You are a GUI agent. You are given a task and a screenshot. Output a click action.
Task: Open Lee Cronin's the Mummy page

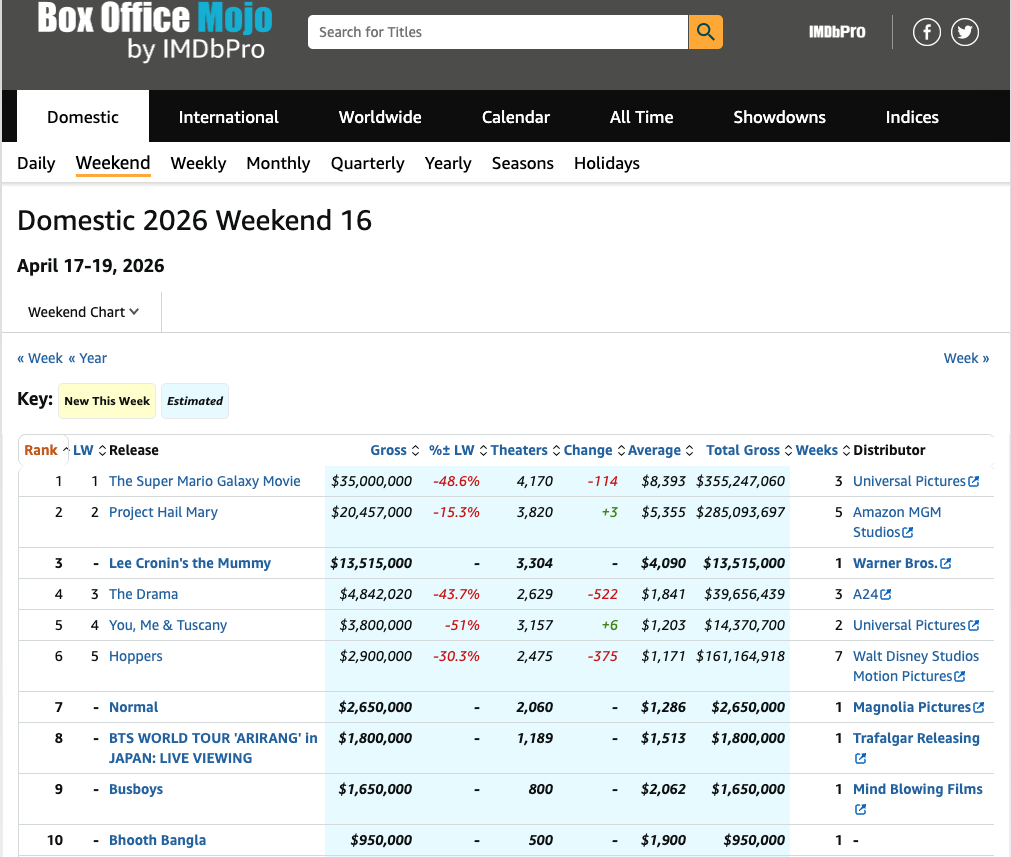(x=190, y=564)
